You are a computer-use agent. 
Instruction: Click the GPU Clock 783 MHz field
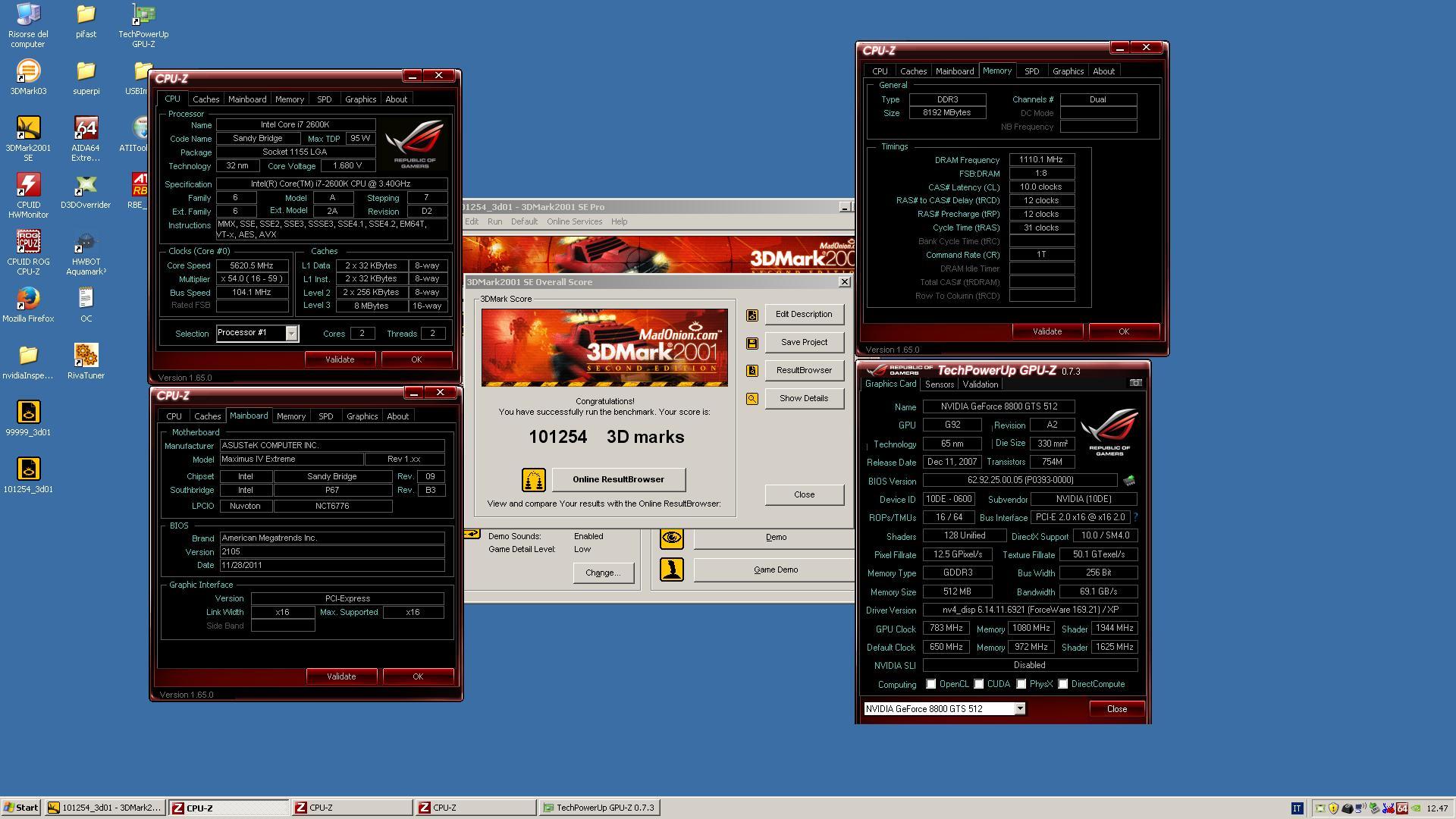click(946, 628)
